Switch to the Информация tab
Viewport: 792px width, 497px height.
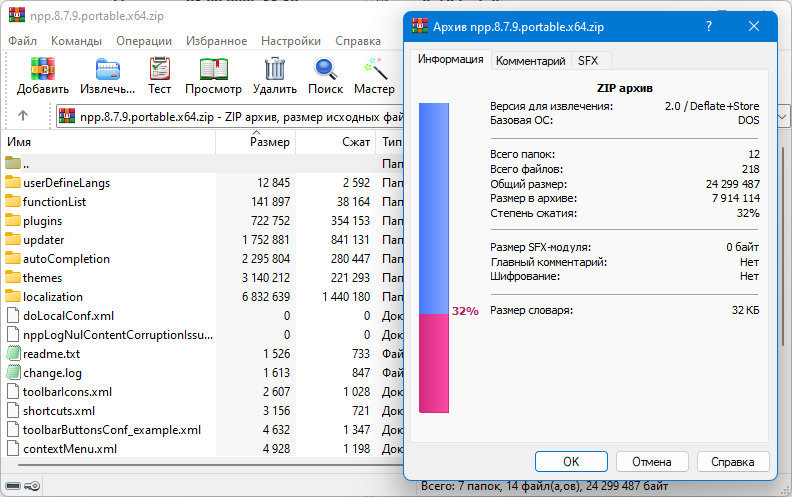coord(451,60)
